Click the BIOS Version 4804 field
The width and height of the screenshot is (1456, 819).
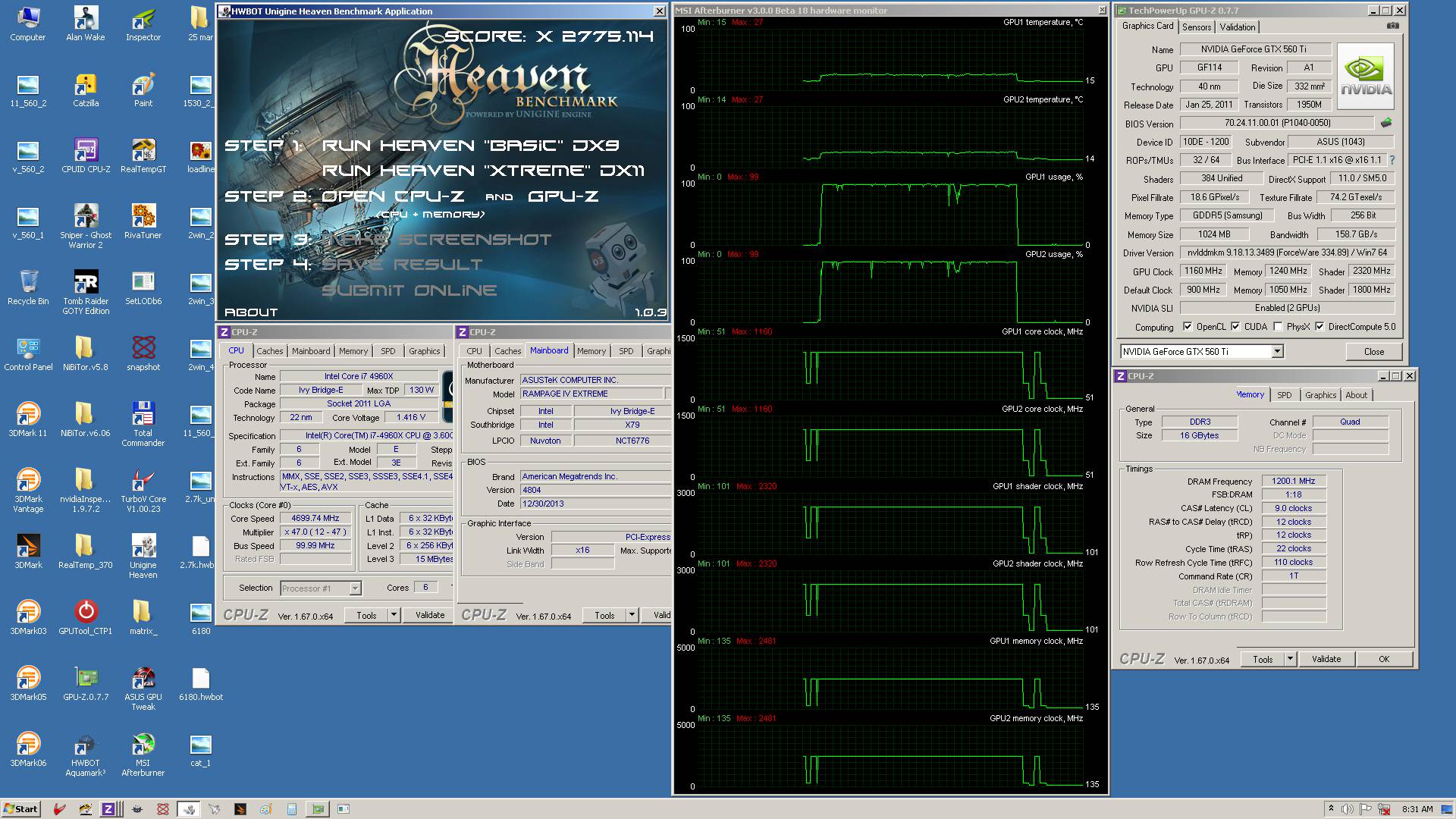coord(595,490)
